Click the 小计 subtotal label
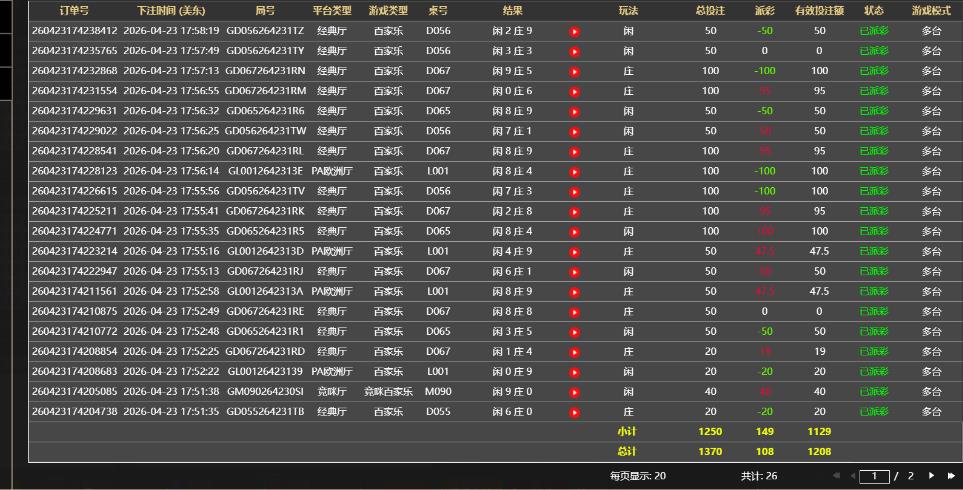Viewport: 963px width, 490px height. [626, 432]
